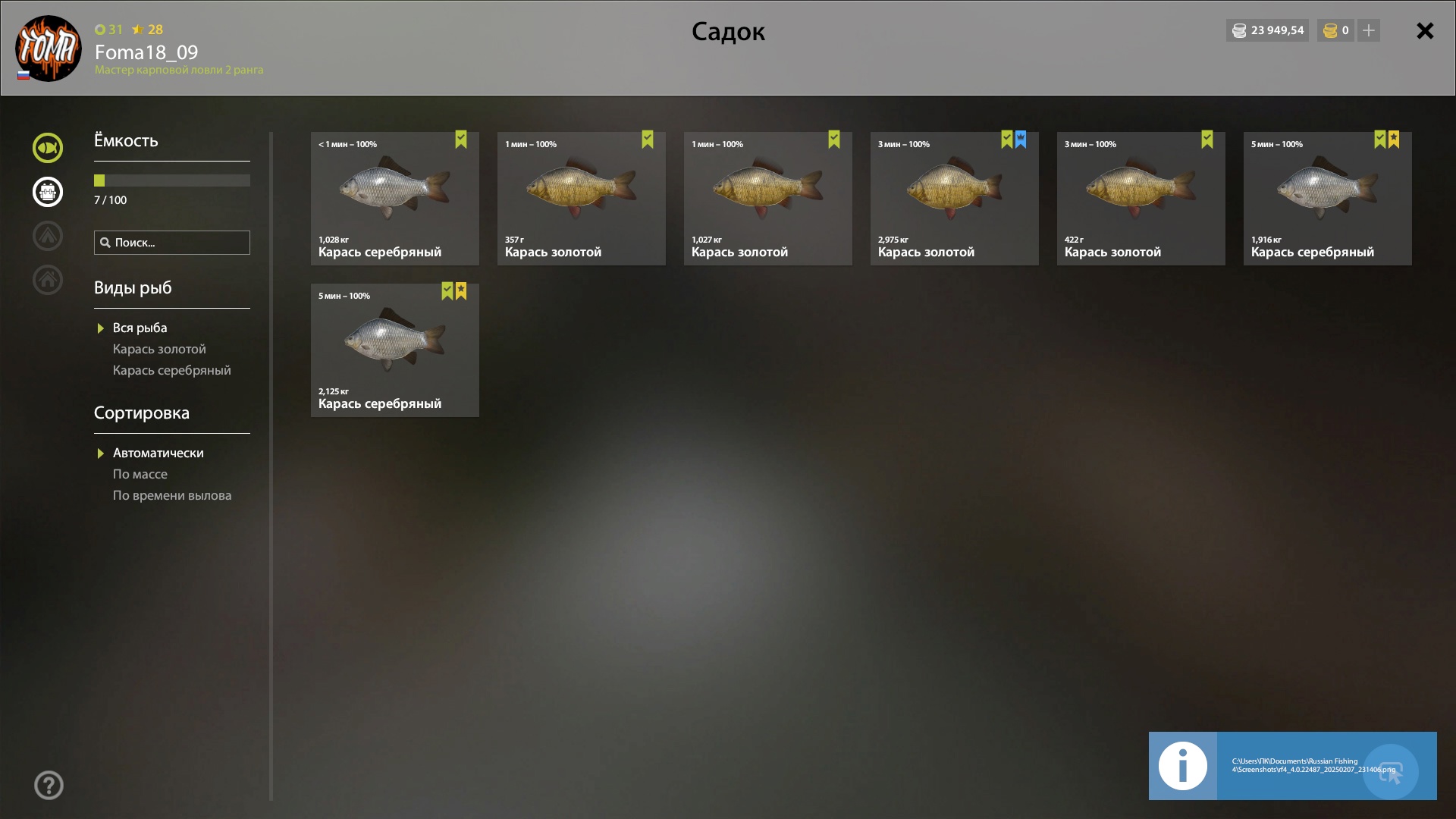Select sorting По массе
This screenshot has width=1456, height=819.
click(x=140, y=474)
